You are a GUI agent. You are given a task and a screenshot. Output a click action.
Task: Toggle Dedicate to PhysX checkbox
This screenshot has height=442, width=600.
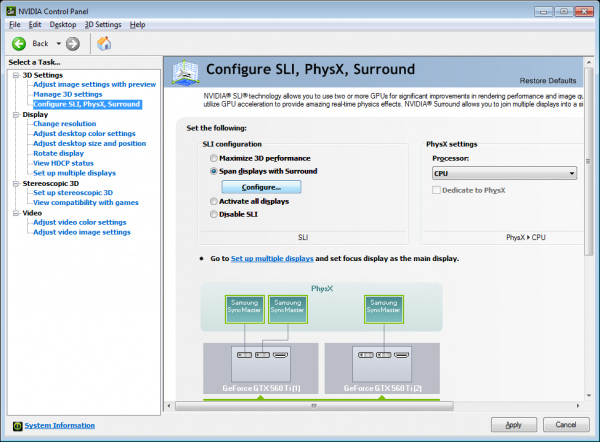coord(436,190)
